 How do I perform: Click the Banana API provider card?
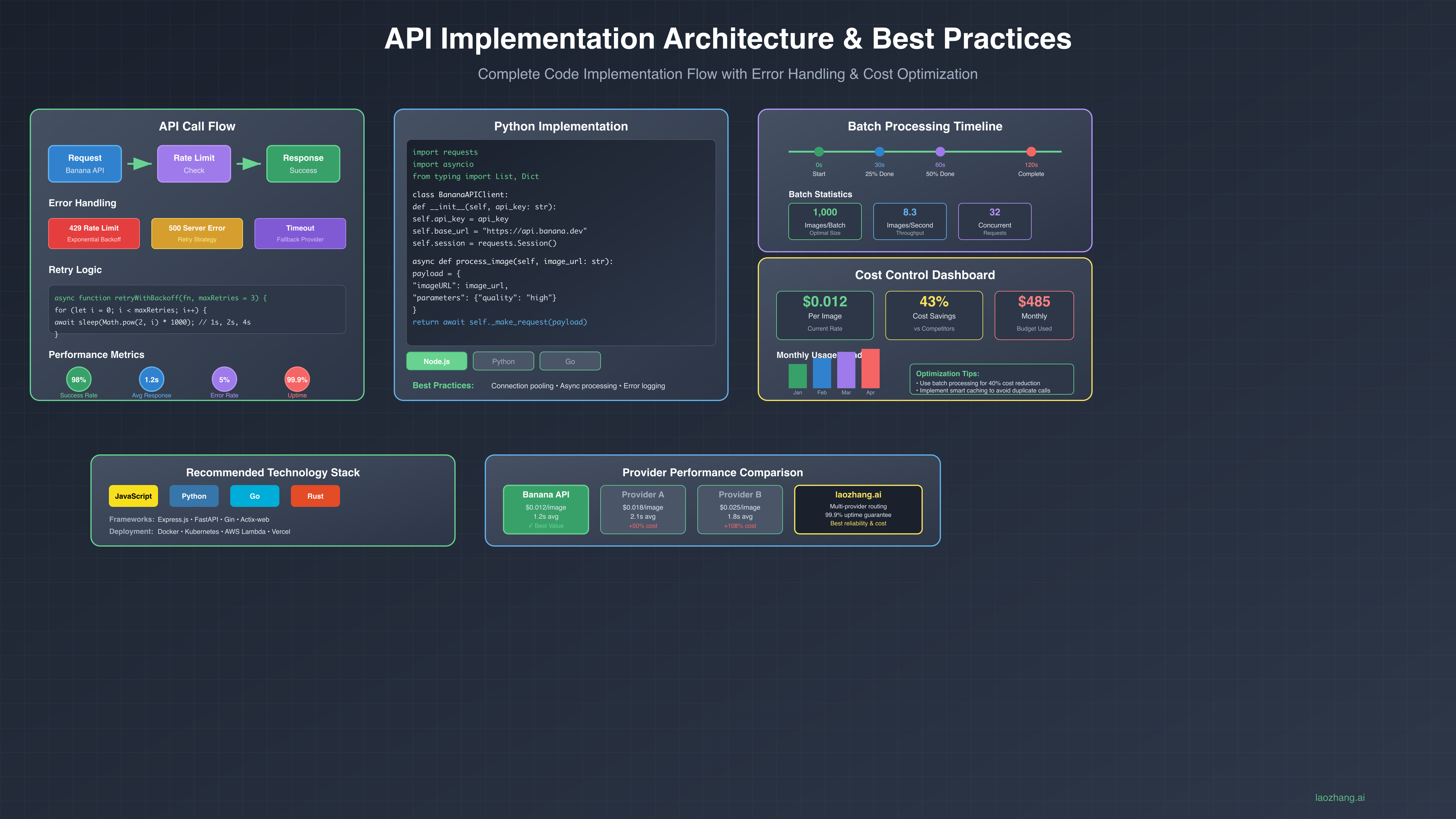point(545,509)
